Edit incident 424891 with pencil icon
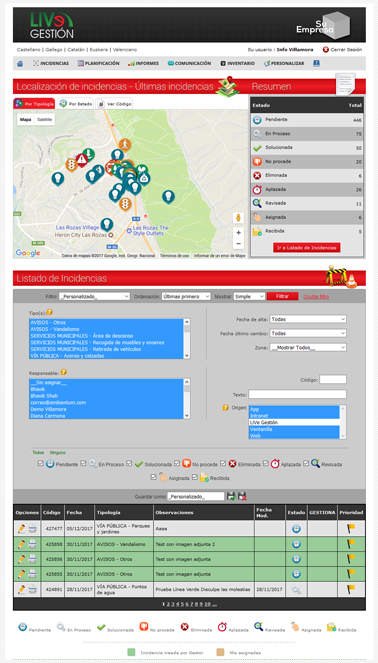The image size is (378, 663). [21, 589]
